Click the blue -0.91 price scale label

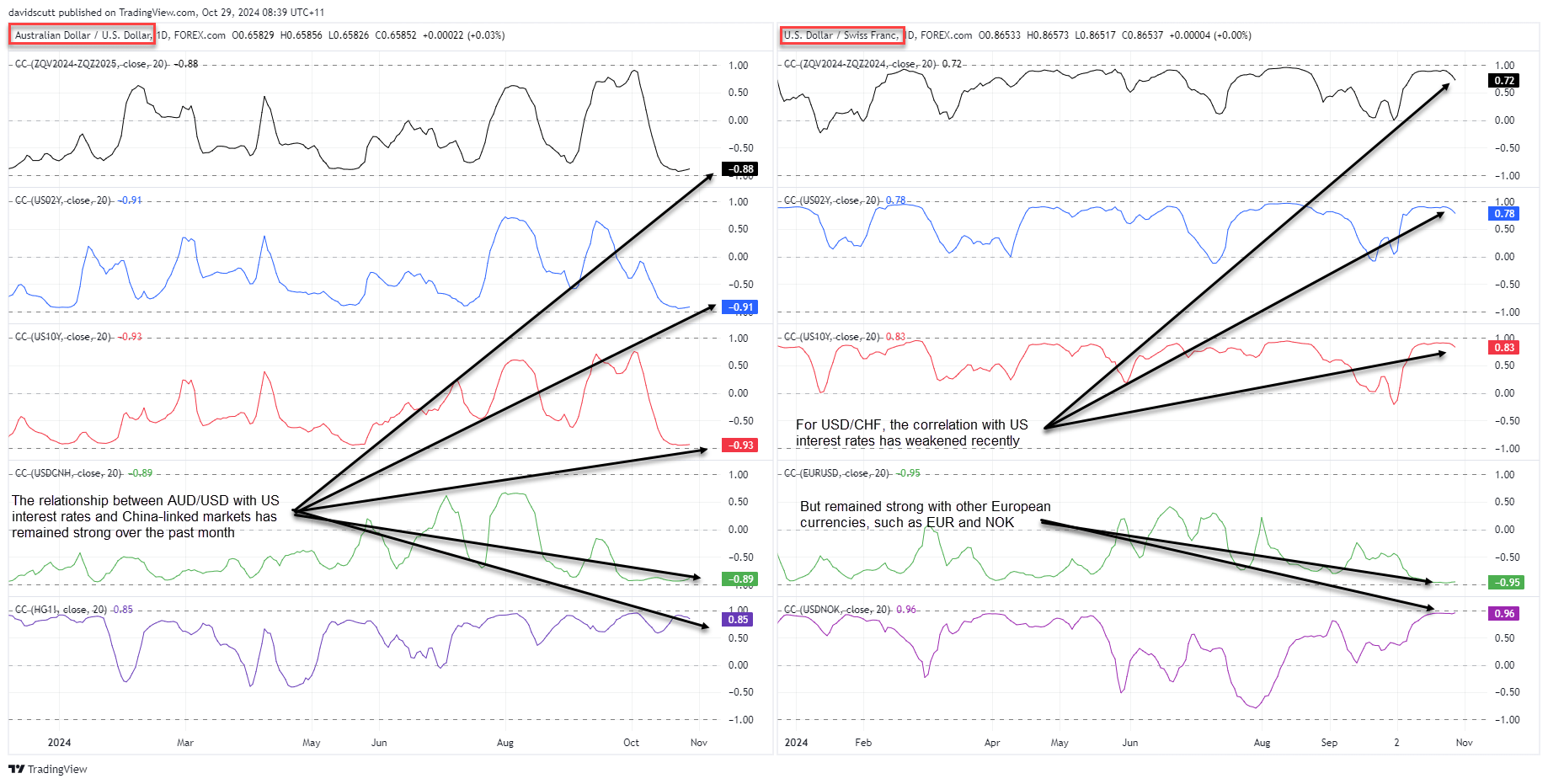tap(740, 307)
